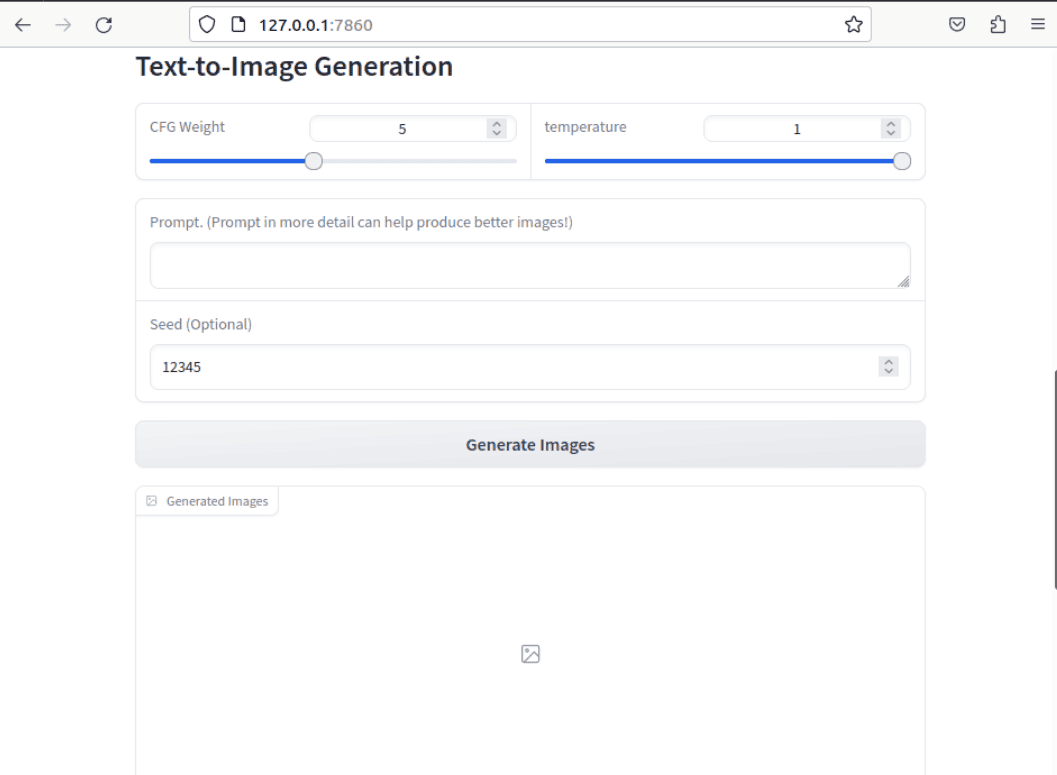Click the temperature number stepper
This screenshot has height=775, width=1057.
tap(890, 128)
